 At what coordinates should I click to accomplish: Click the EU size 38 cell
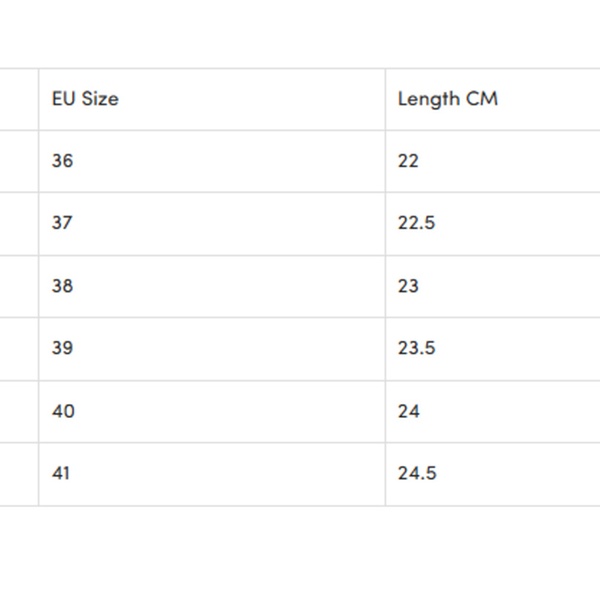click(63, 286)
